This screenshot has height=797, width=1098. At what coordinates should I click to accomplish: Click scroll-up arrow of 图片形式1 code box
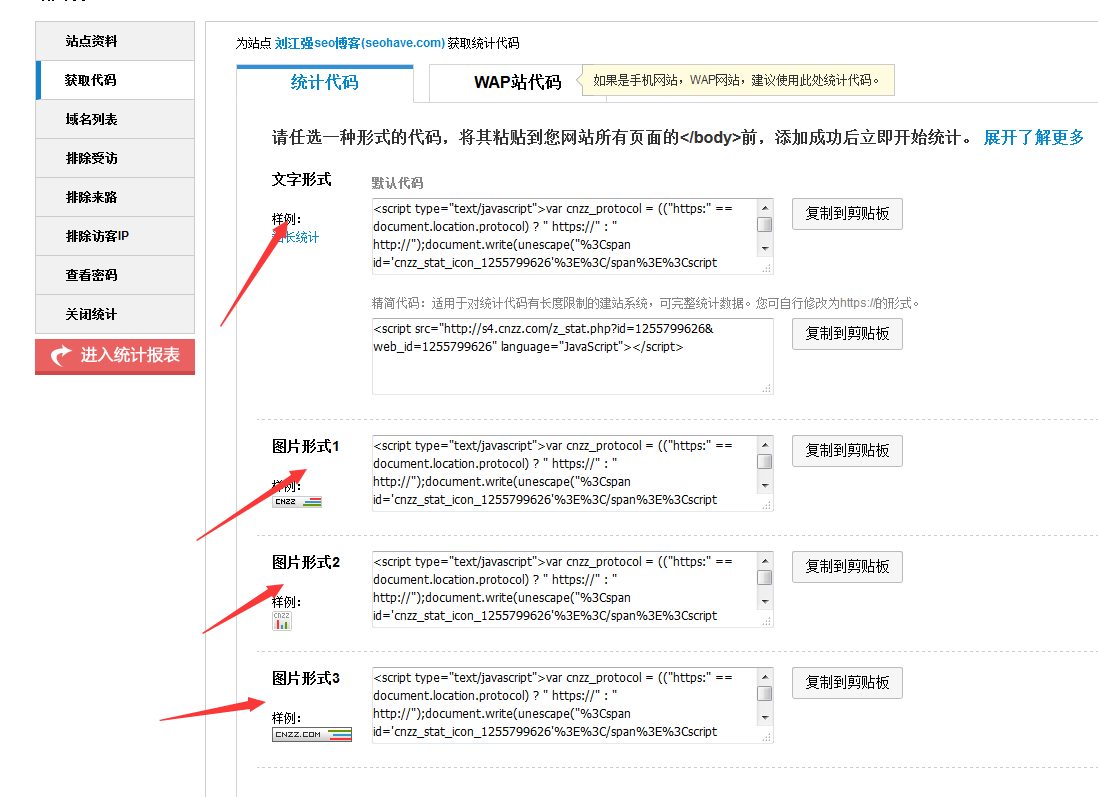coord(765,445)
